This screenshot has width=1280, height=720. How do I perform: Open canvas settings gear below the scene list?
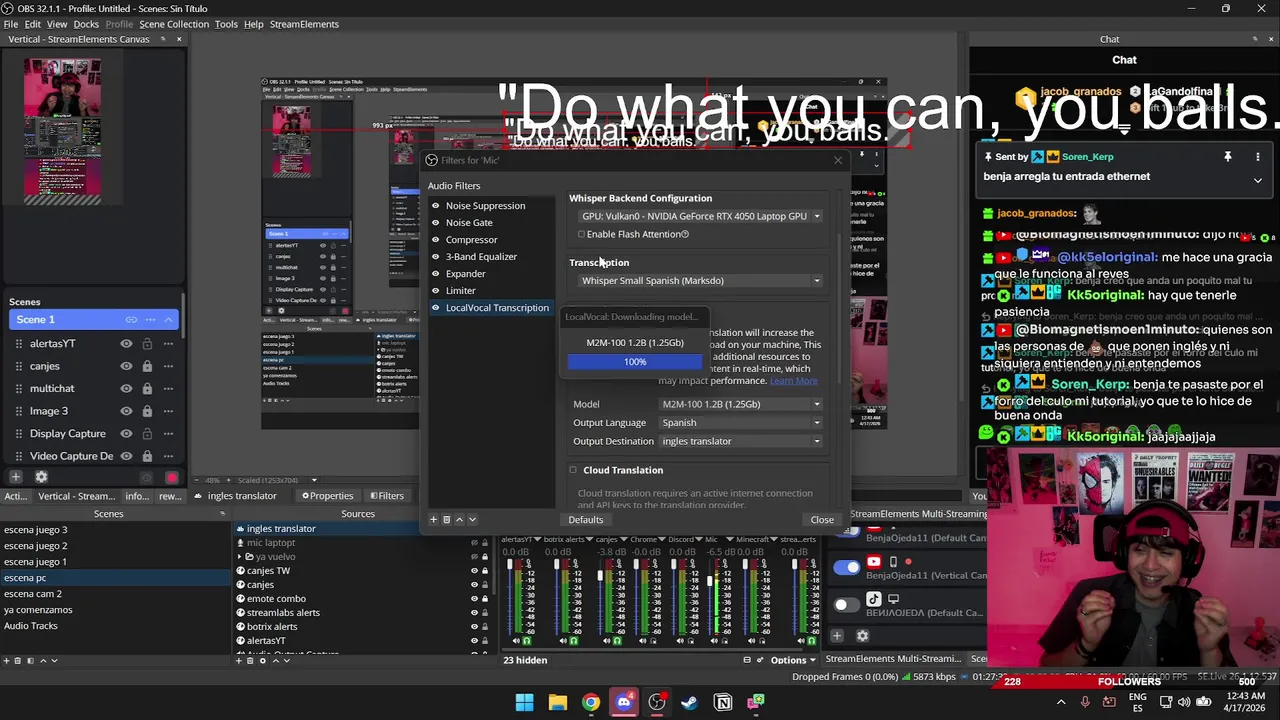pyautogui.click(x=41, y=477)
